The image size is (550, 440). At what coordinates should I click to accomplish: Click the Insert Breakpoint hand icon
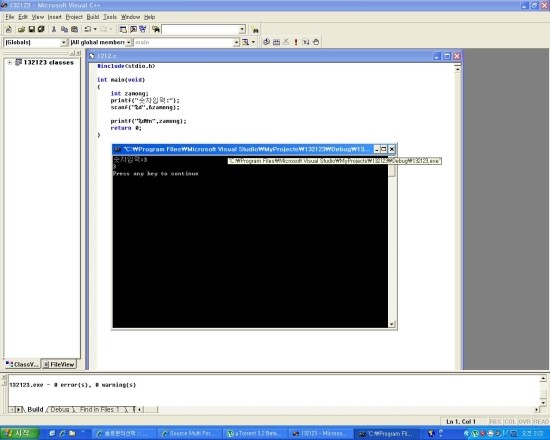point(316,42)
